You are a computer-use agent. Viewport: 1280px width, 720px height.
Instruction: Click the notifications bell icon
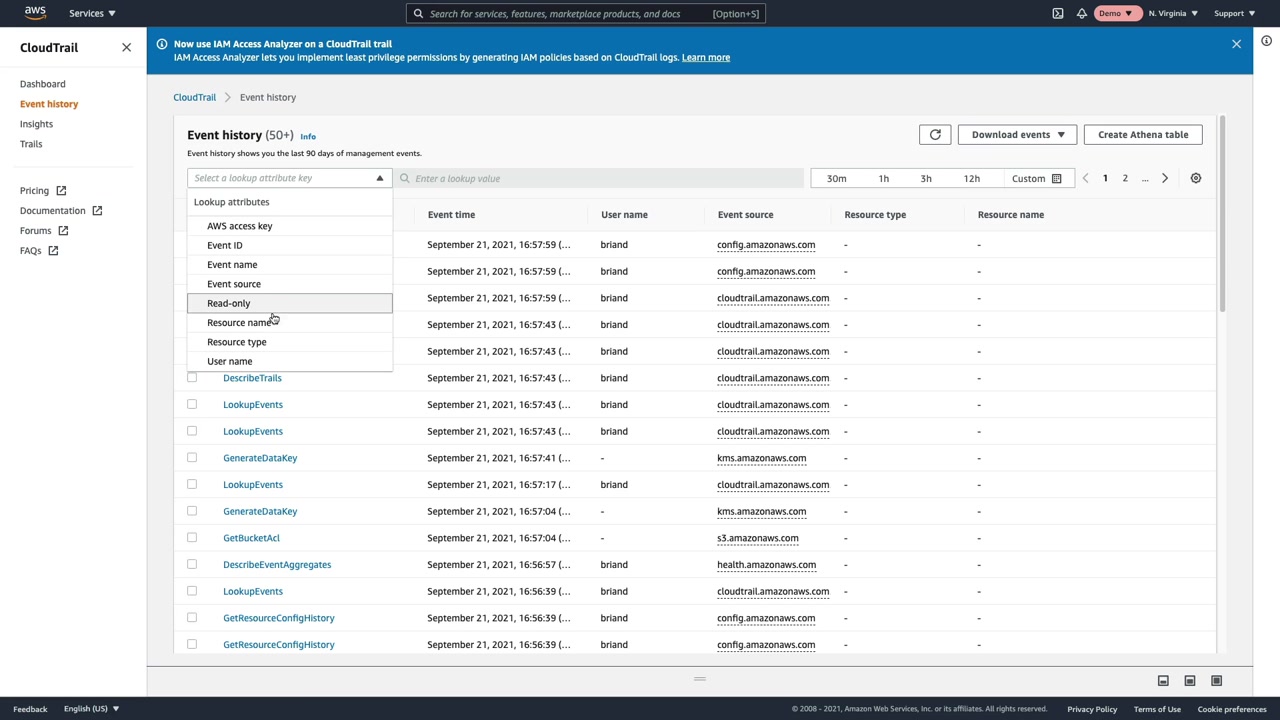(1081, 14)
